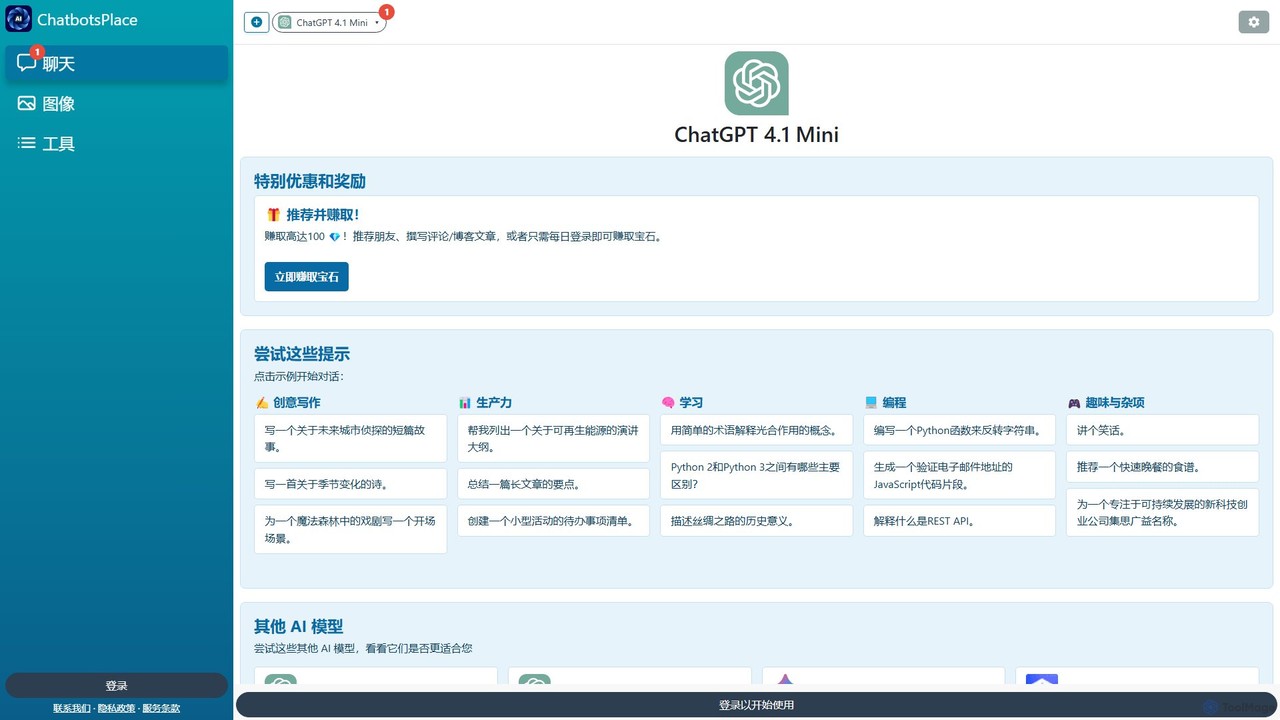Select prompt 用简单的术语解释光合作用的概念
The height and width of the screenshot is (720, 1280).
tap(756, 430)
